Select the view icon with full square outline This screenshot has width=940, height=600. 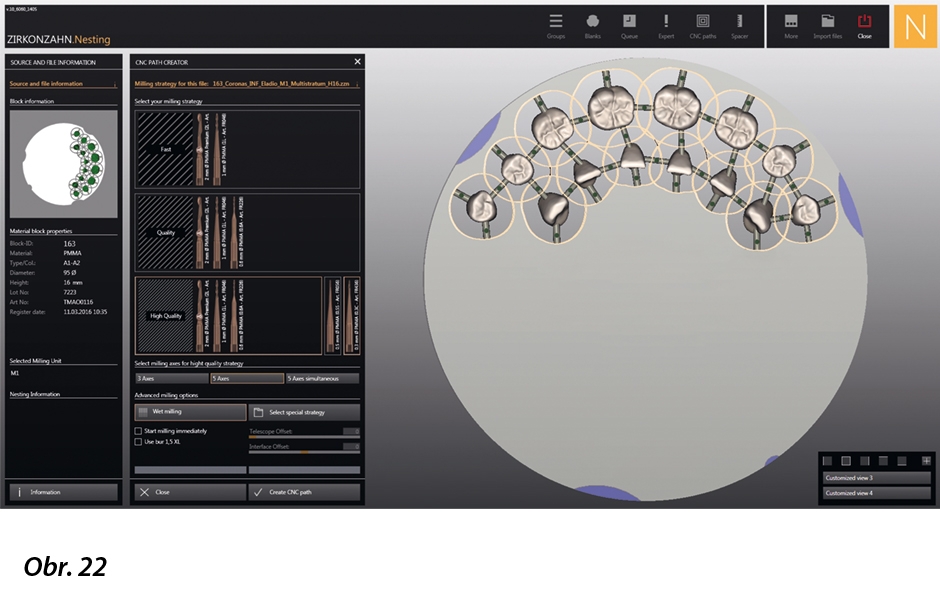(846, 461)
